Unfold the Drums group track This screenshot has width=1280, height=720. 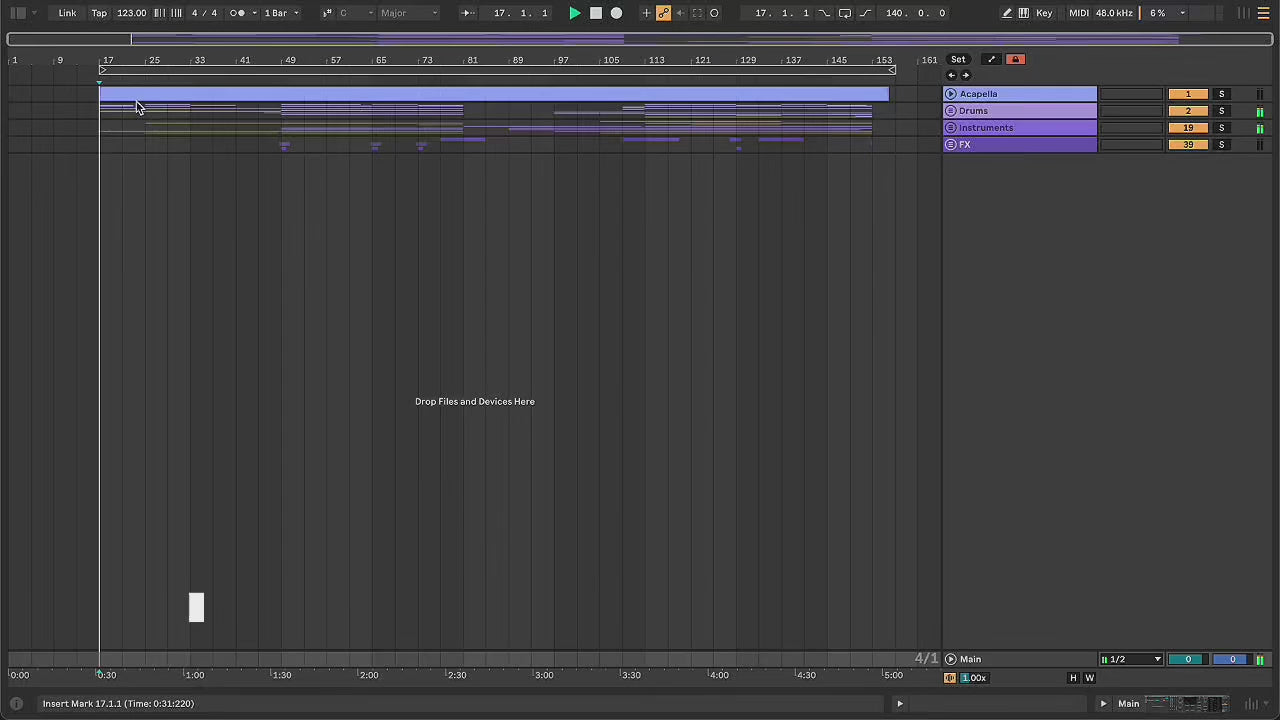(950, 111)
